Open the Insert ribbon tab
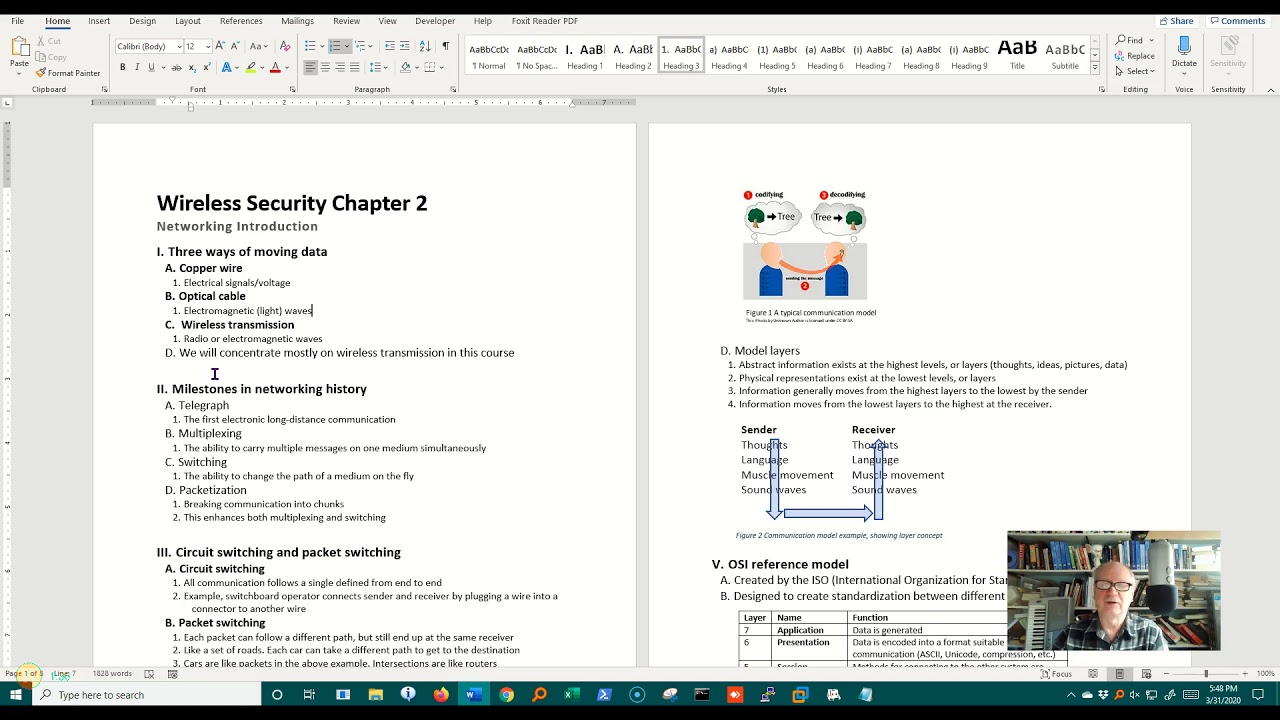The width and height of the screenshot is (1280, 720). coord(99,21)
